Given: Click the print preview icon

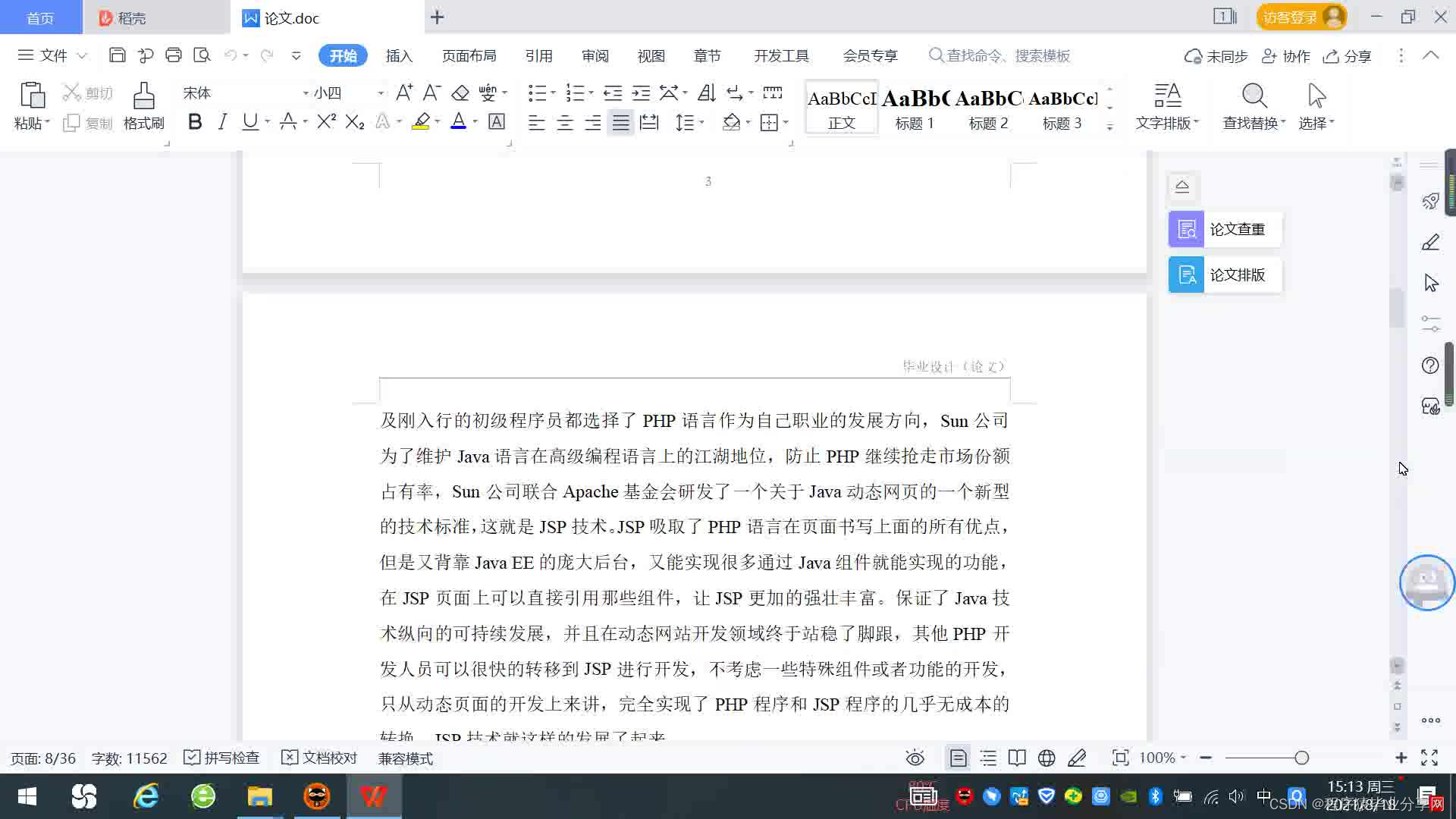Looking at the screenshot, I should [202, 55].
